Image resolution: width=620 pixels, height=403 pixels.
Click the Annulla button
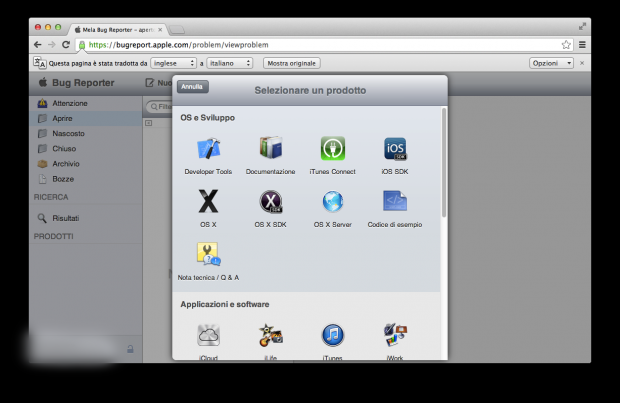coord(193,87)
